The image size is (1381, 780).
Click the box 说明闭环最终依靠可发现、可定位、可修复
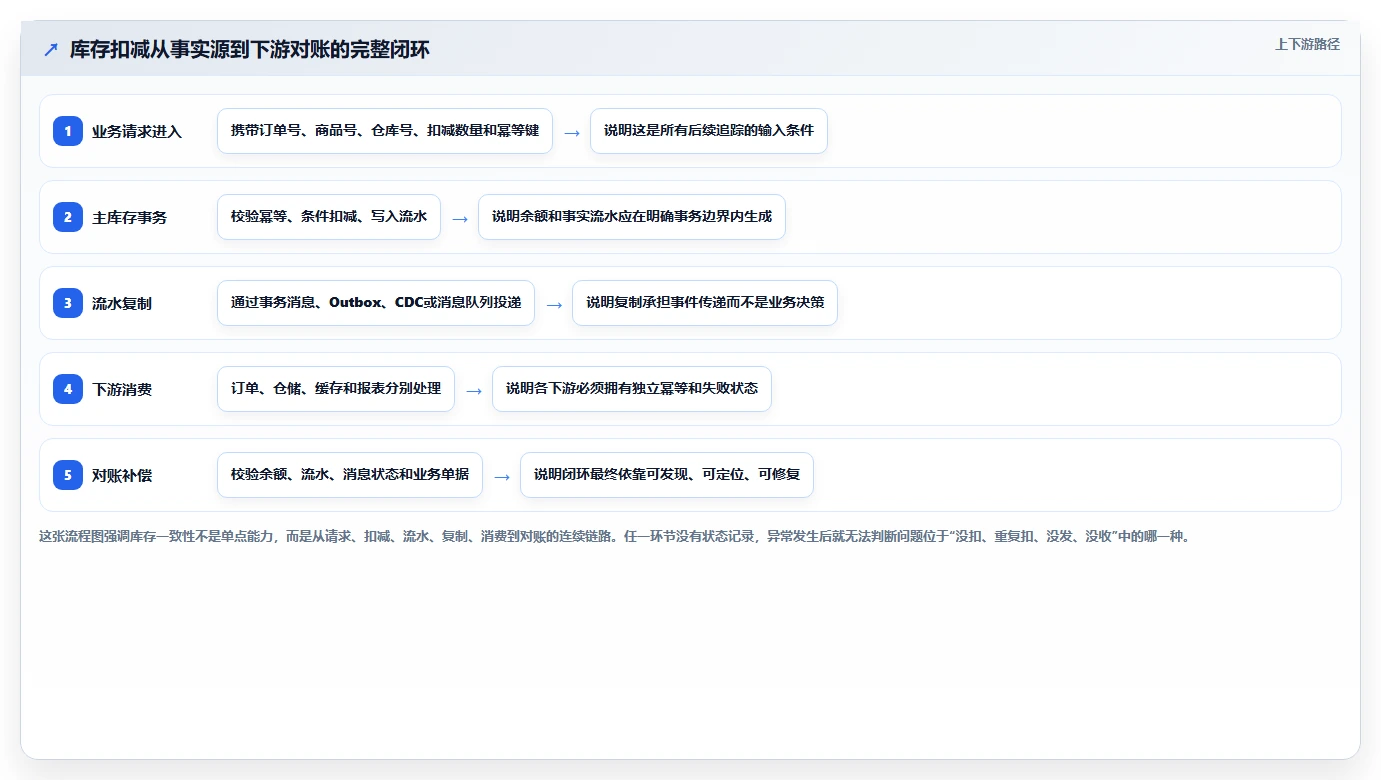click(x=667, y=475)
